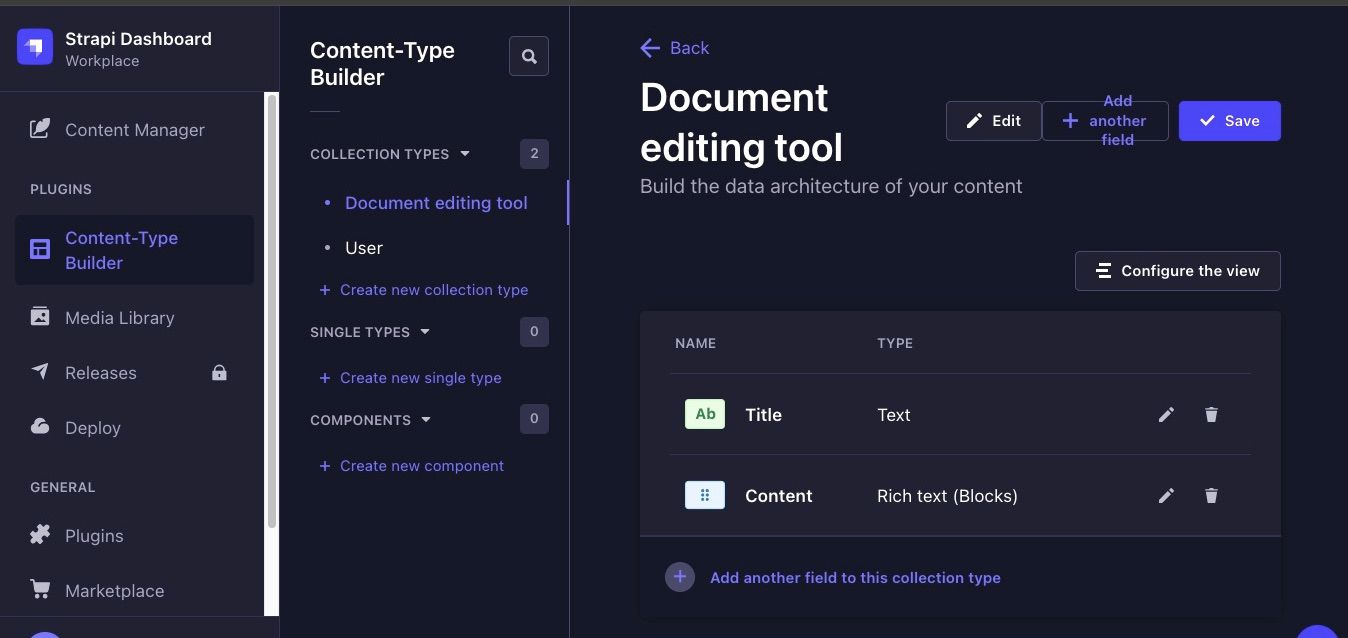Screen dimensions: 1348x638
Task: Click the sidebar vertical scrollbar
Action: point(271,310)
